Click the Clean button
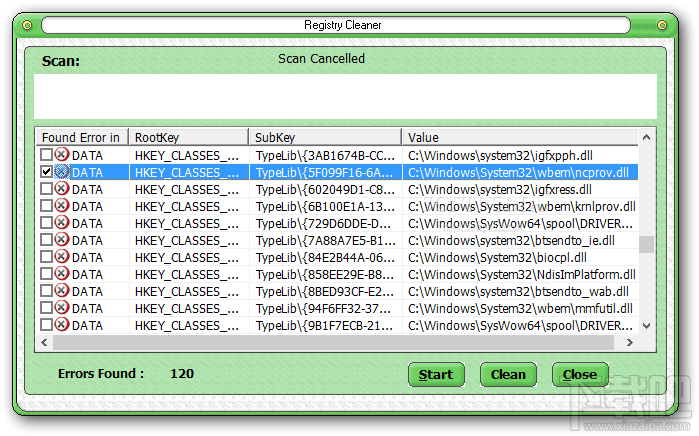The height and width of the screenshot is (436, 699). tap(508, 374)
